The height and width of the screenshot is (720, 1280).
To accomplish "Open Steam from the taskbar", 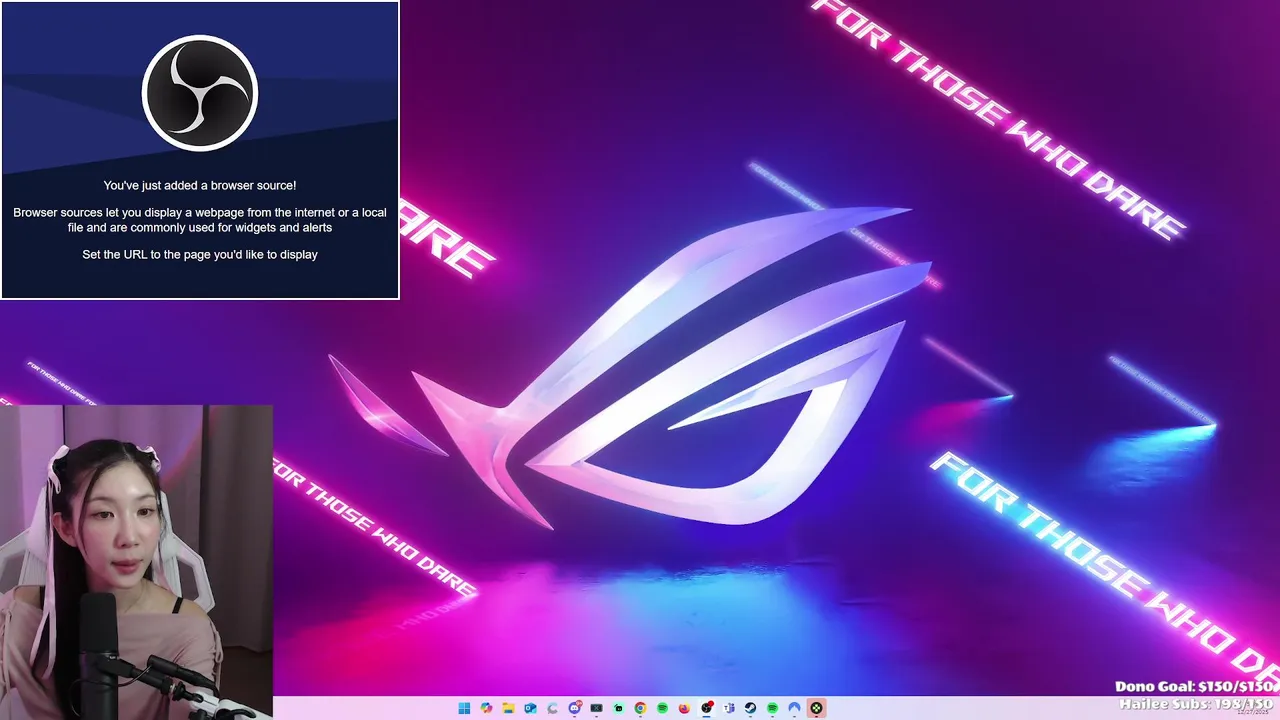I will [750, 708].
